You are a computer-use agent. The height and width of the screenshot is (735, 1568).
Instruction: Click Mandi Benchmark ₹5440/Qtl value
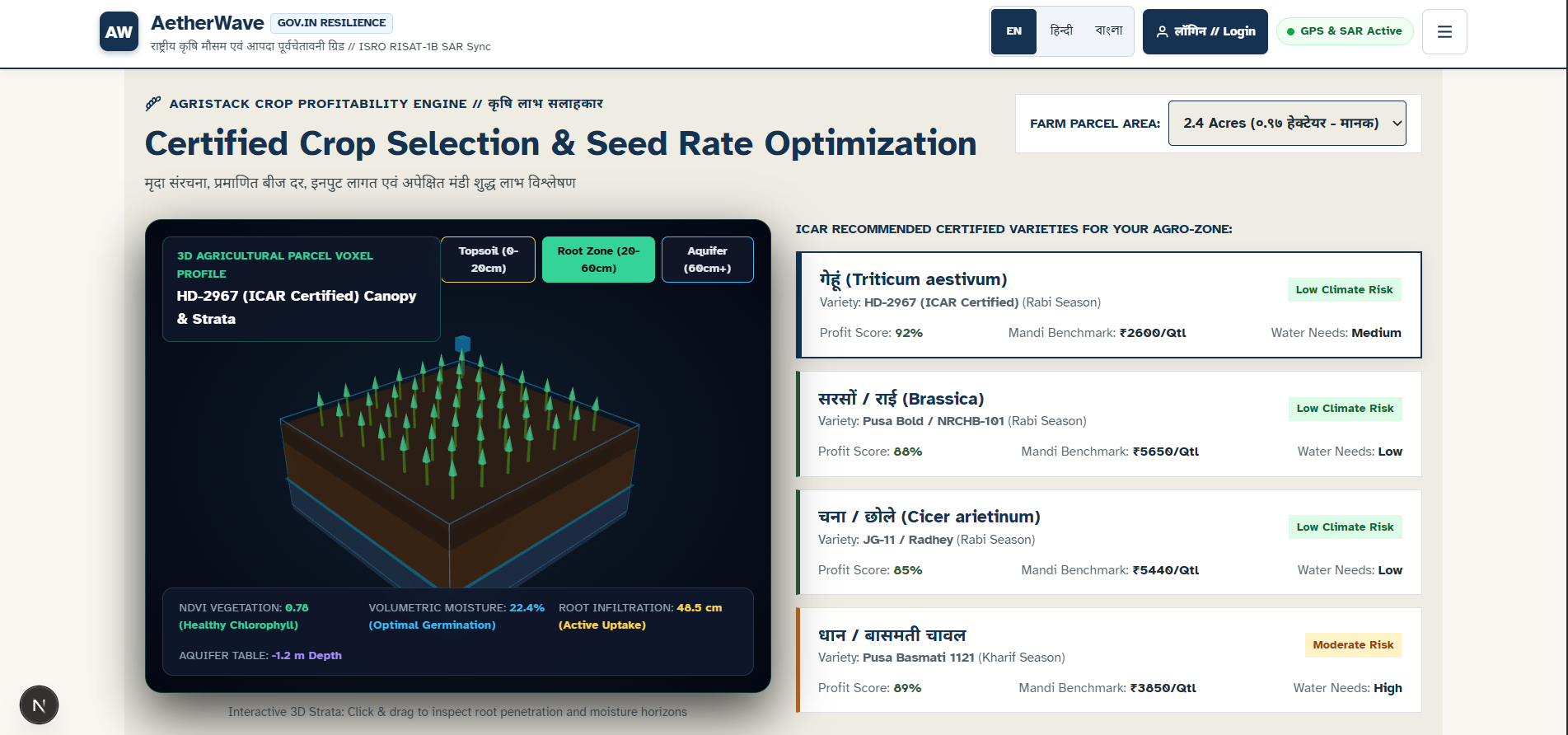(1166, 570)
